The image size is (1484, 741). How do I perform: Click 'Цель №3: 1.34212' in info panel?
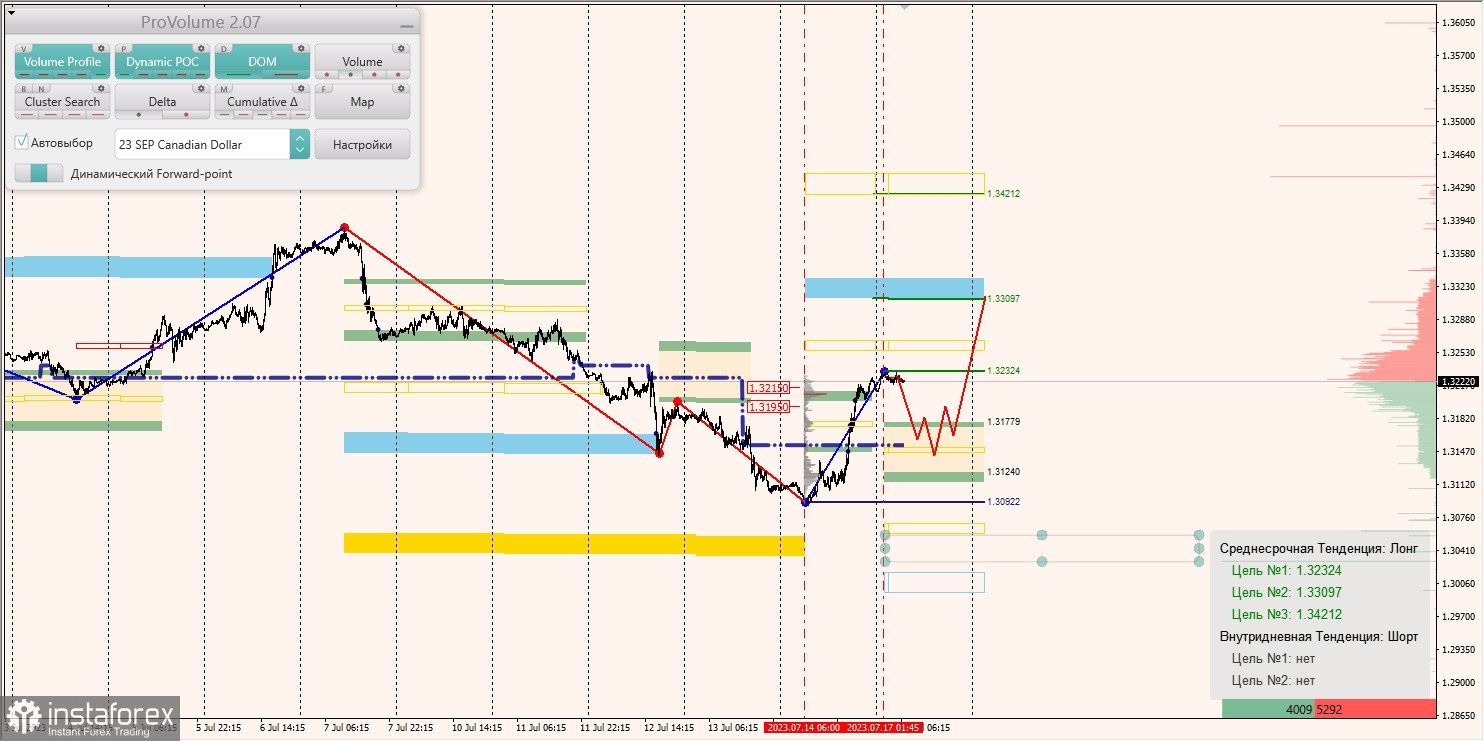[1287, 614]
